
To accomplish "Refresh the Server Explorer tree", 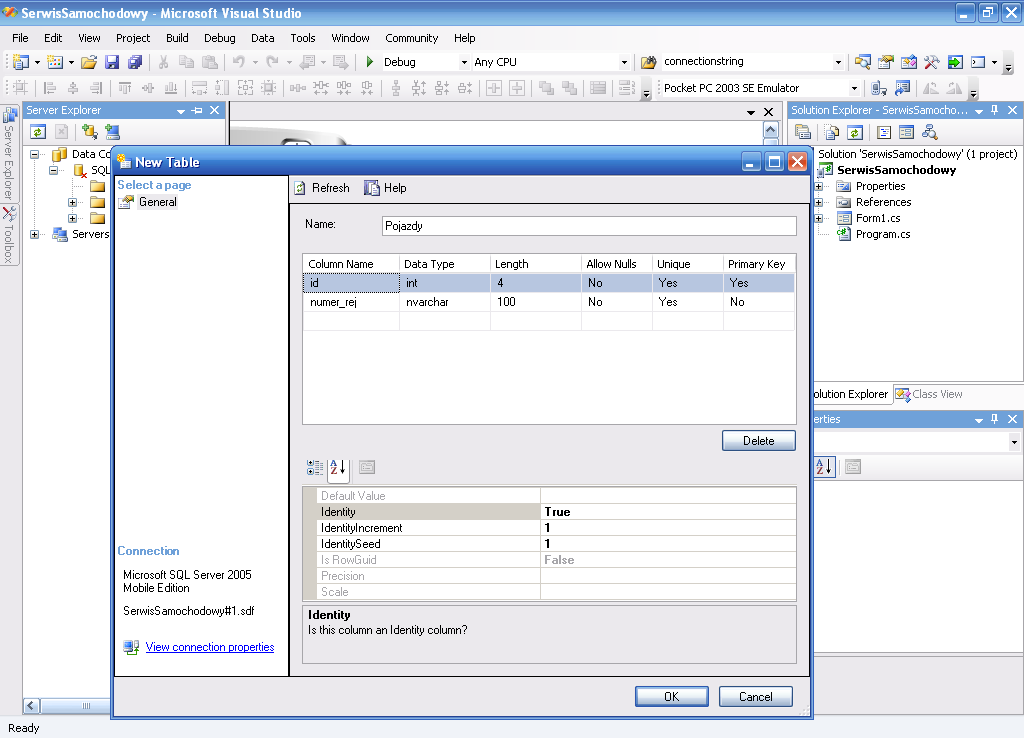I will click(x=38, y=132).
